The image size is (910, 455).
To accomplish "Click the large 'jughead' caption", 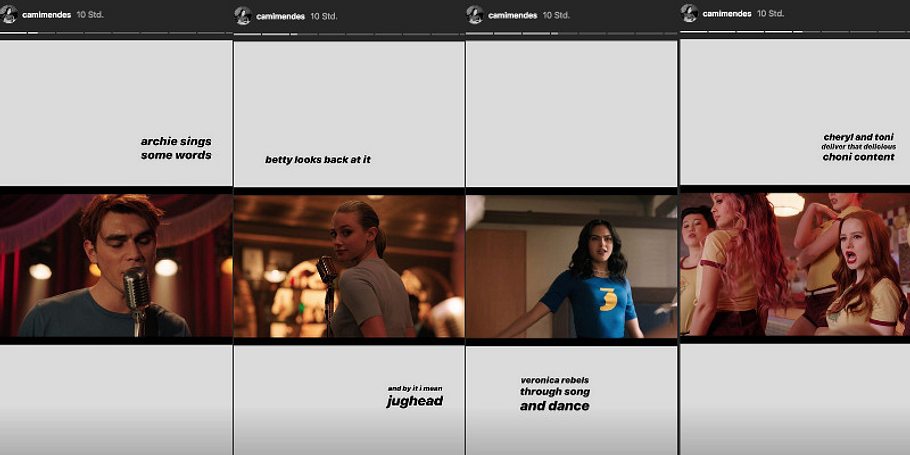I will pyautogui.click(x=415, y=401).
